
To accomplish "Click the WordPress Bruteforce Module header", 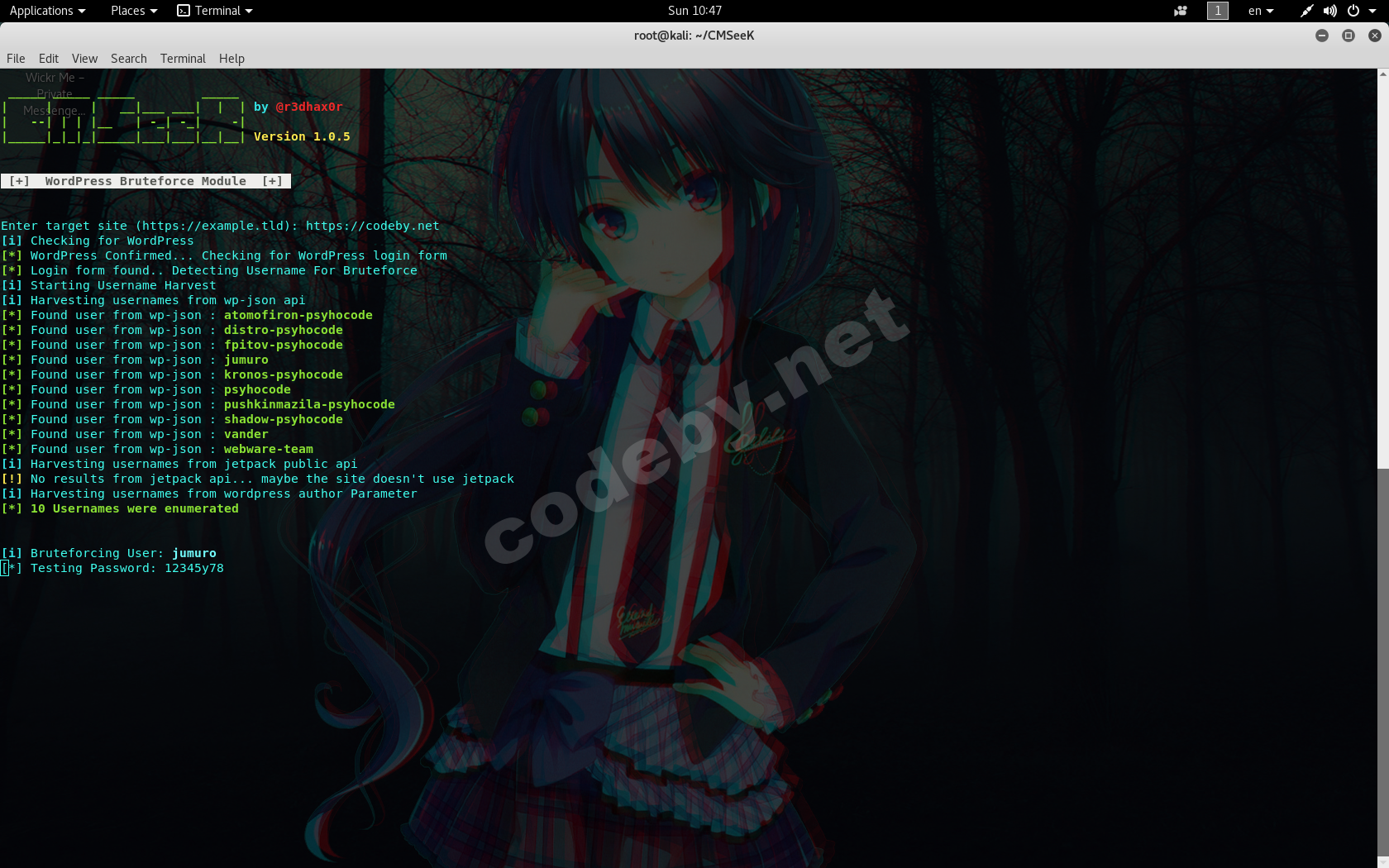I will pos(146,181).
